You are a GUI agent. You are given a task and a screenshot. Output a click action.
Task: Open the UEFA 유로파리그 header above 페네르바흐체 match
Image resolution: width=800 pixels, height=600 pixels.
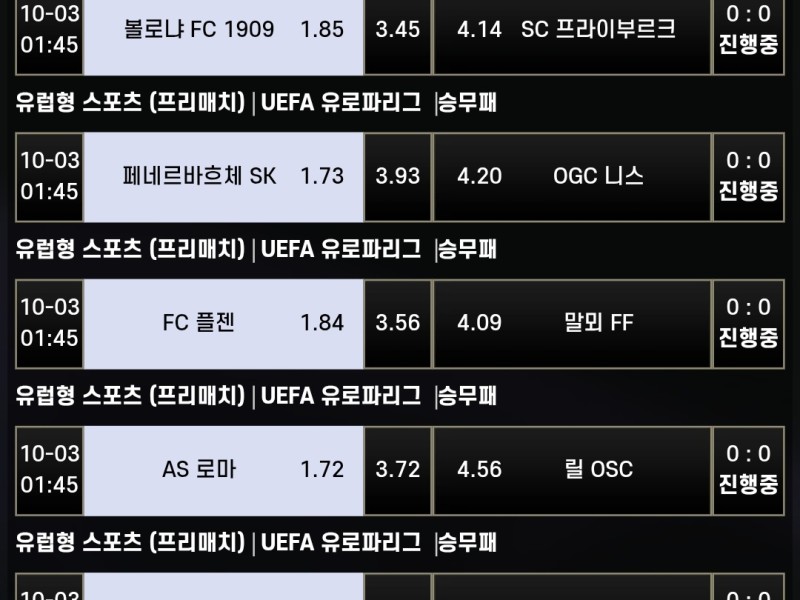tap(341, 102)
